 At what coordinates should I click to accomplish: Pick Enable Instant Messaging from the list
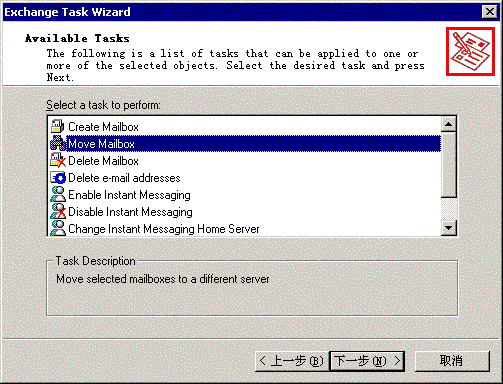coord(129,195)
